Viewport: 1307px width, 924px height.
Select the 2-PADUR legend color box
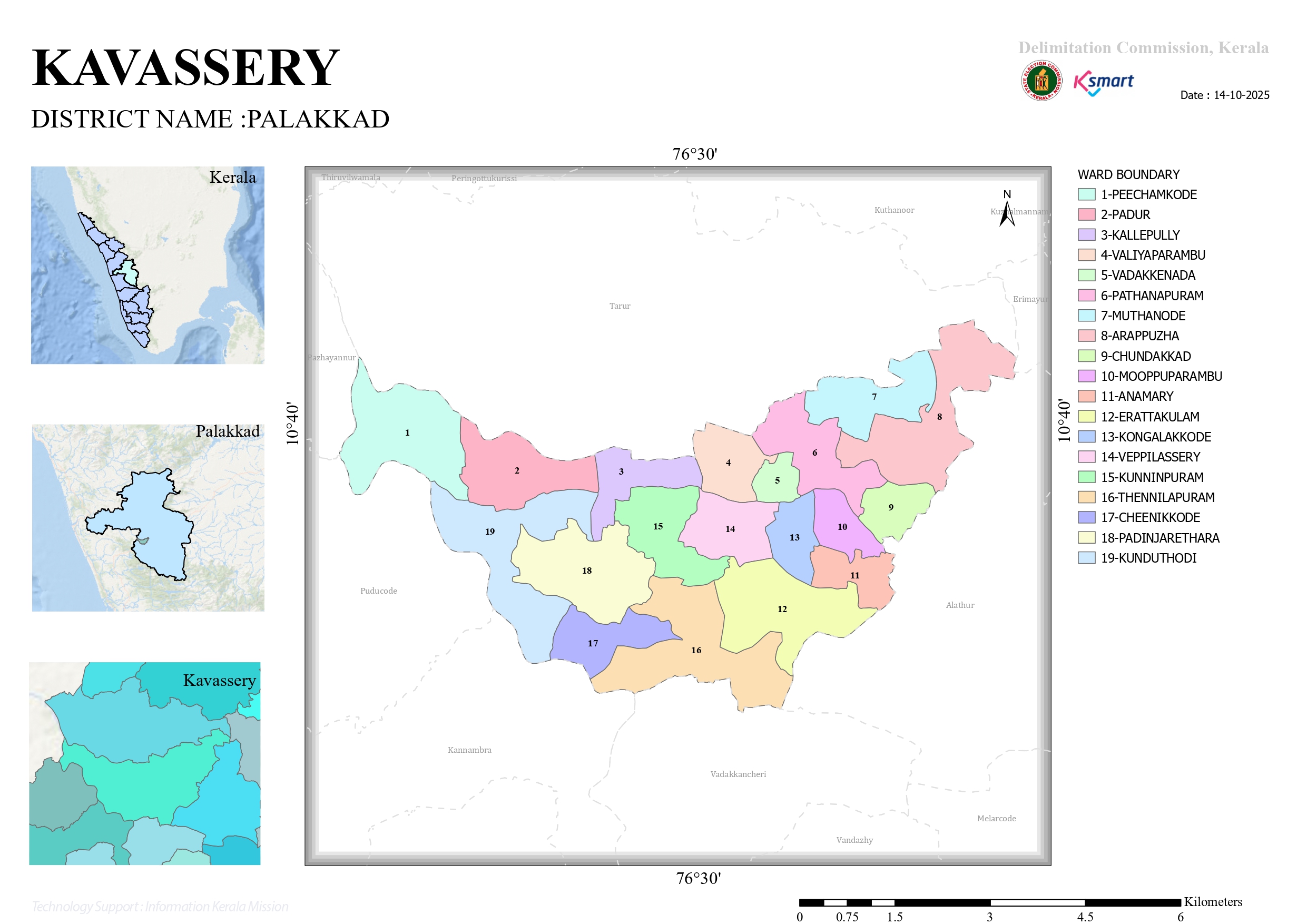coord(1086,214)
